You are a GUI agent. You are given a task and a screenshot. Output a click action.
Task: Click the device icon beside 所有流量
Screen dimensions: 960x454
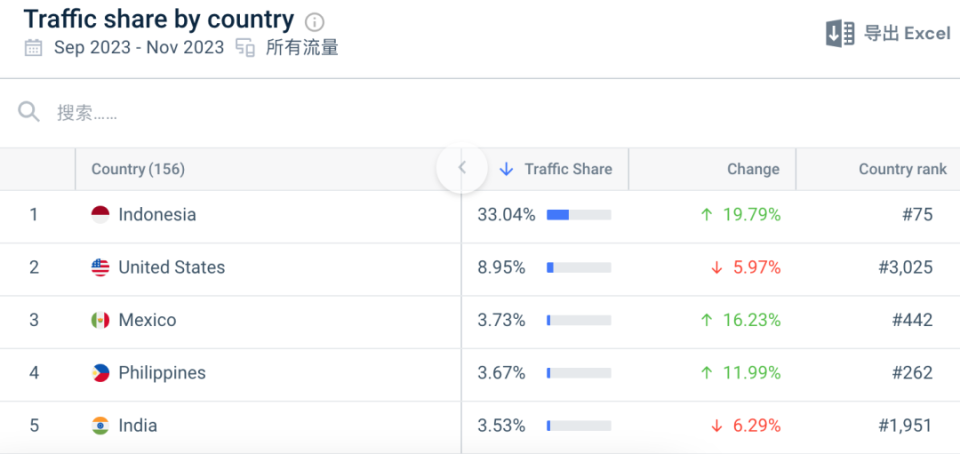[x=245, y=47]
